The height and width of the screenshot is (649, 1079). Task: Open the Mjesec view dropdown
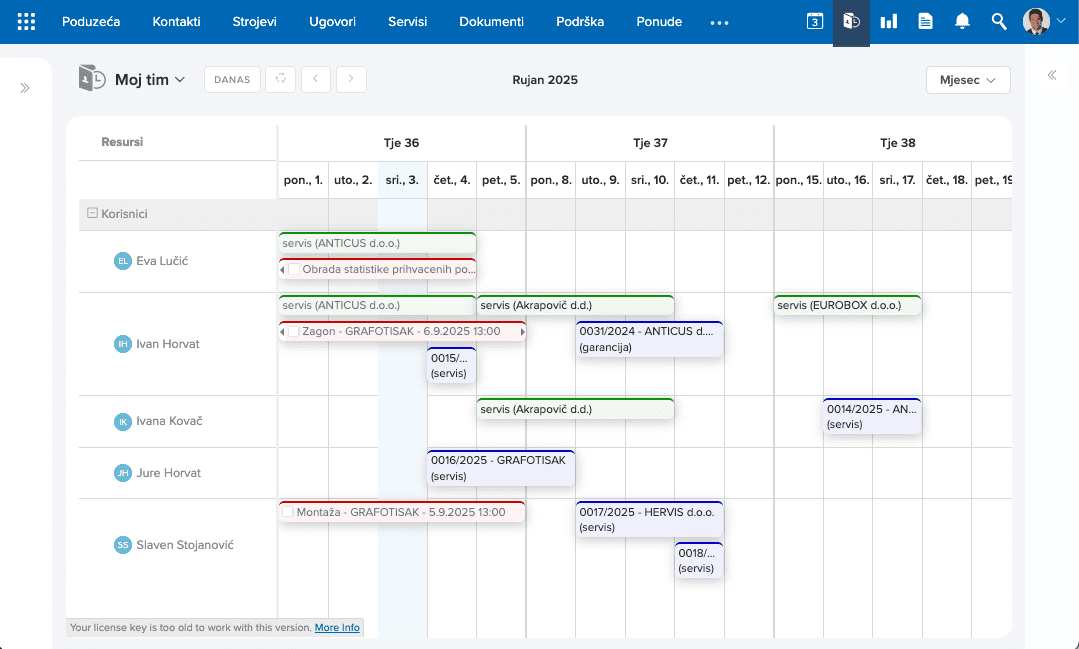(968, 80)
